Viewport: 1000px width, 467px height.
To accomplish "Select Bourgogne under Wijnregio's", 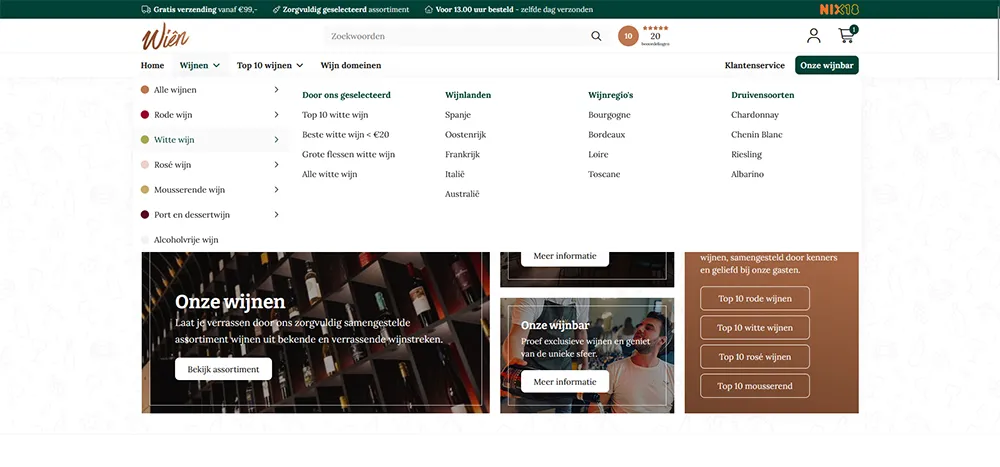I will coord(609,115).
